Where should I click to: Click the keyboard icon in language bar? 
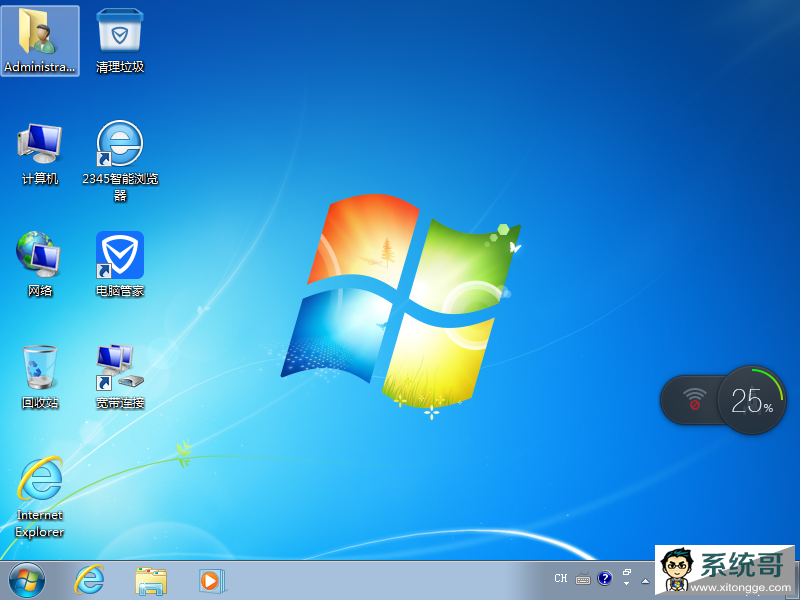[583, 579]
